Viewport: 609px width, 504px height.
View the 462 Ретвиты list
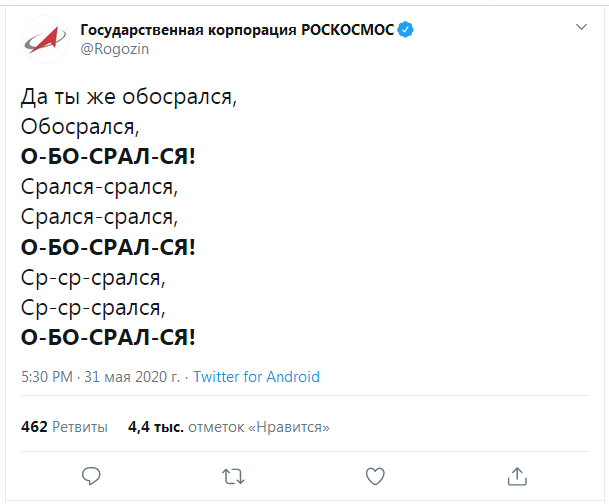pos(65,427)
